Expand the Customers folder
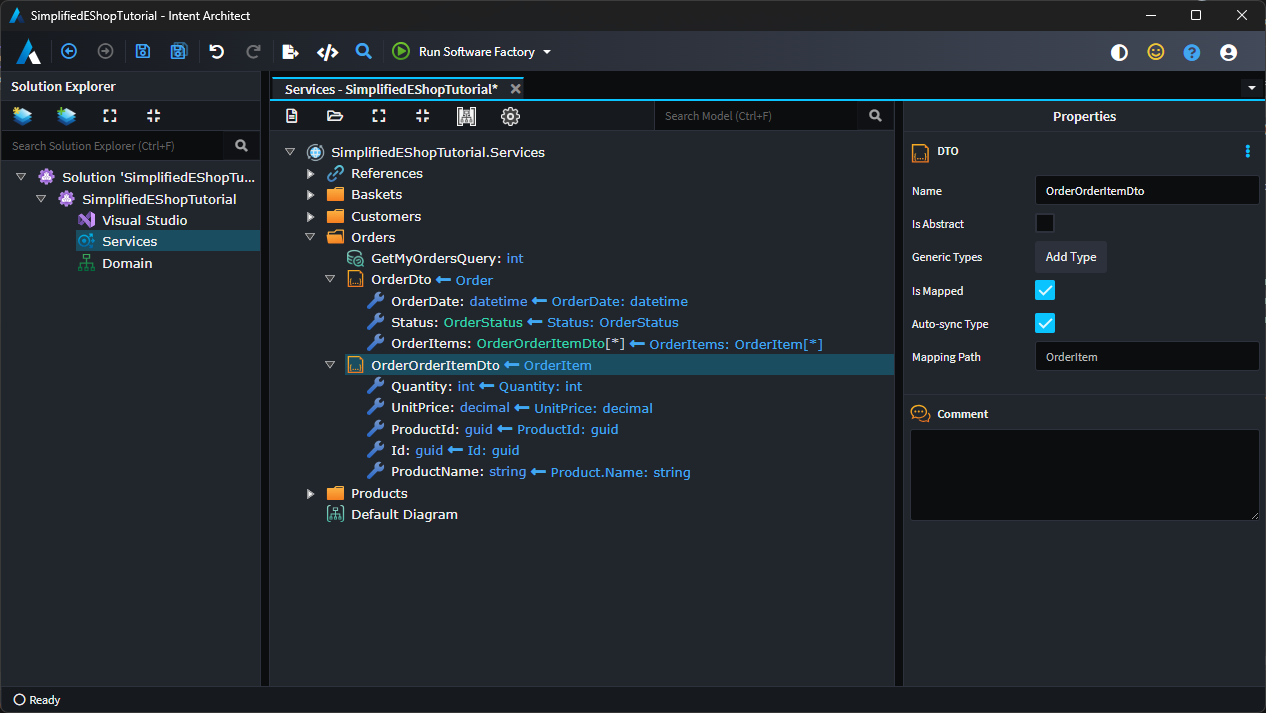1266x713 pixels. click(311, 216)
